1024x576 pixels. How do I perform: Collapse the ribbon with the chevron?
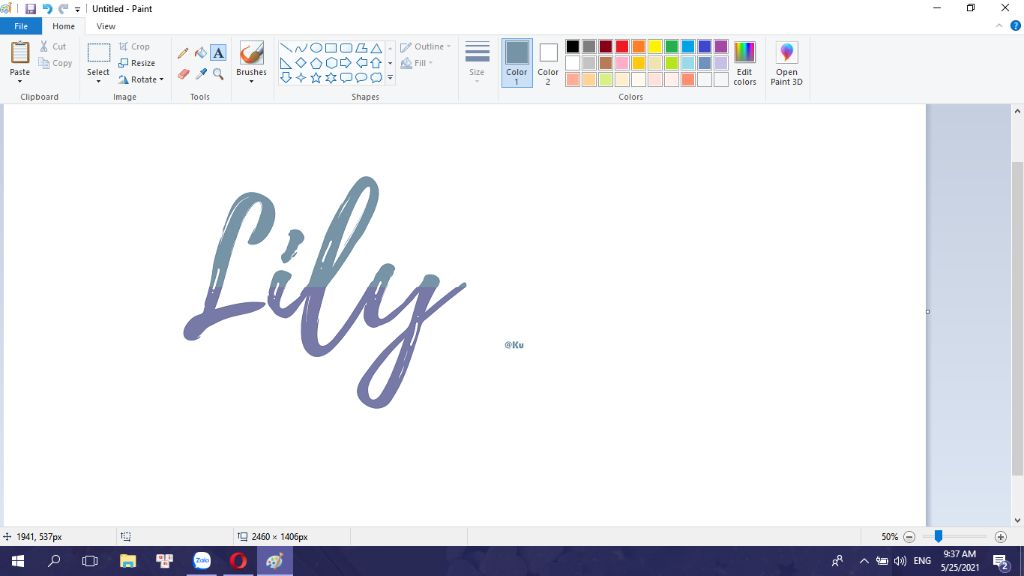(x=999, y=26)
